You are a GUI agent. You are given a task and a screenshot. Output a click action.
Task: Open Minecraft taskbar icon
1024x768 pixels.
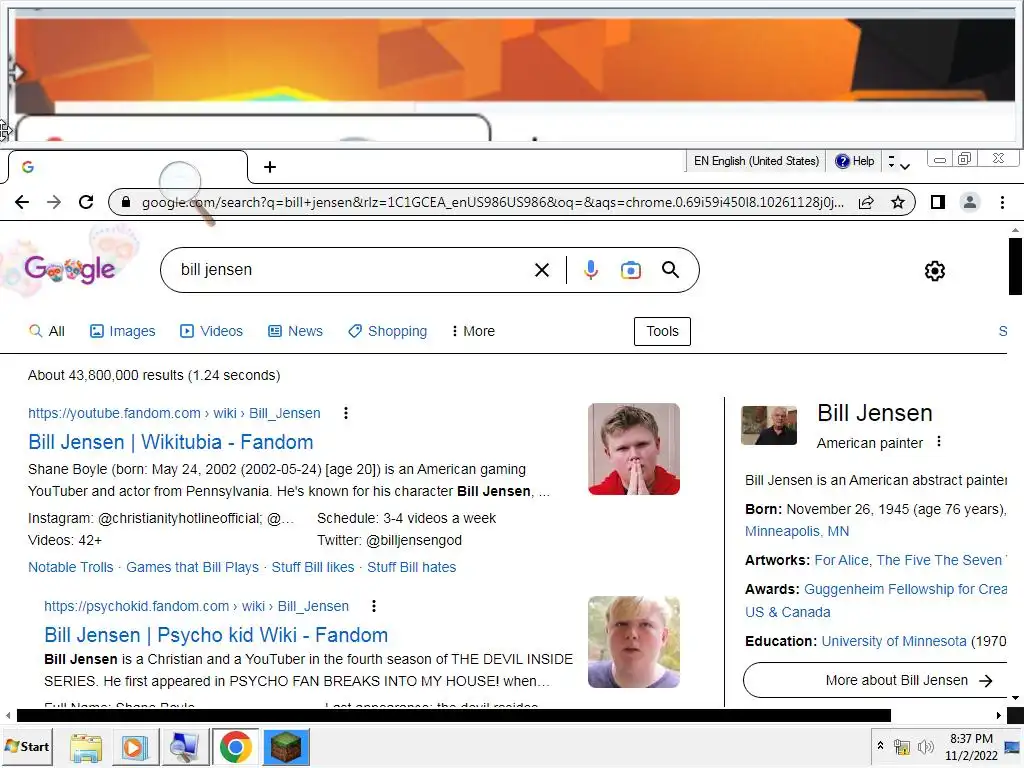coord(286,747)
